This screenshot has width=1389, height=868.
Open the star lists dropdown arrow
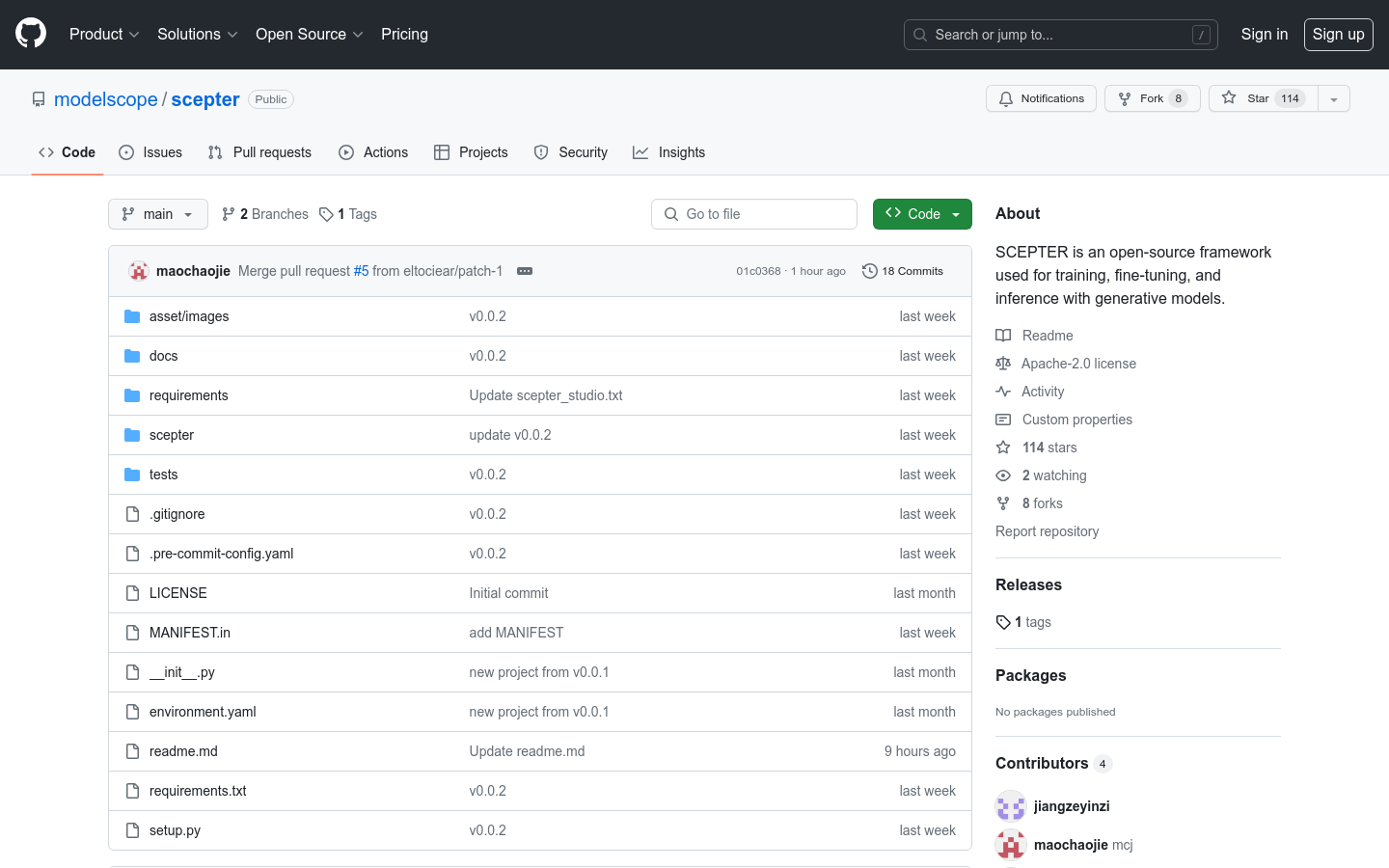(x=1334, y=98)
